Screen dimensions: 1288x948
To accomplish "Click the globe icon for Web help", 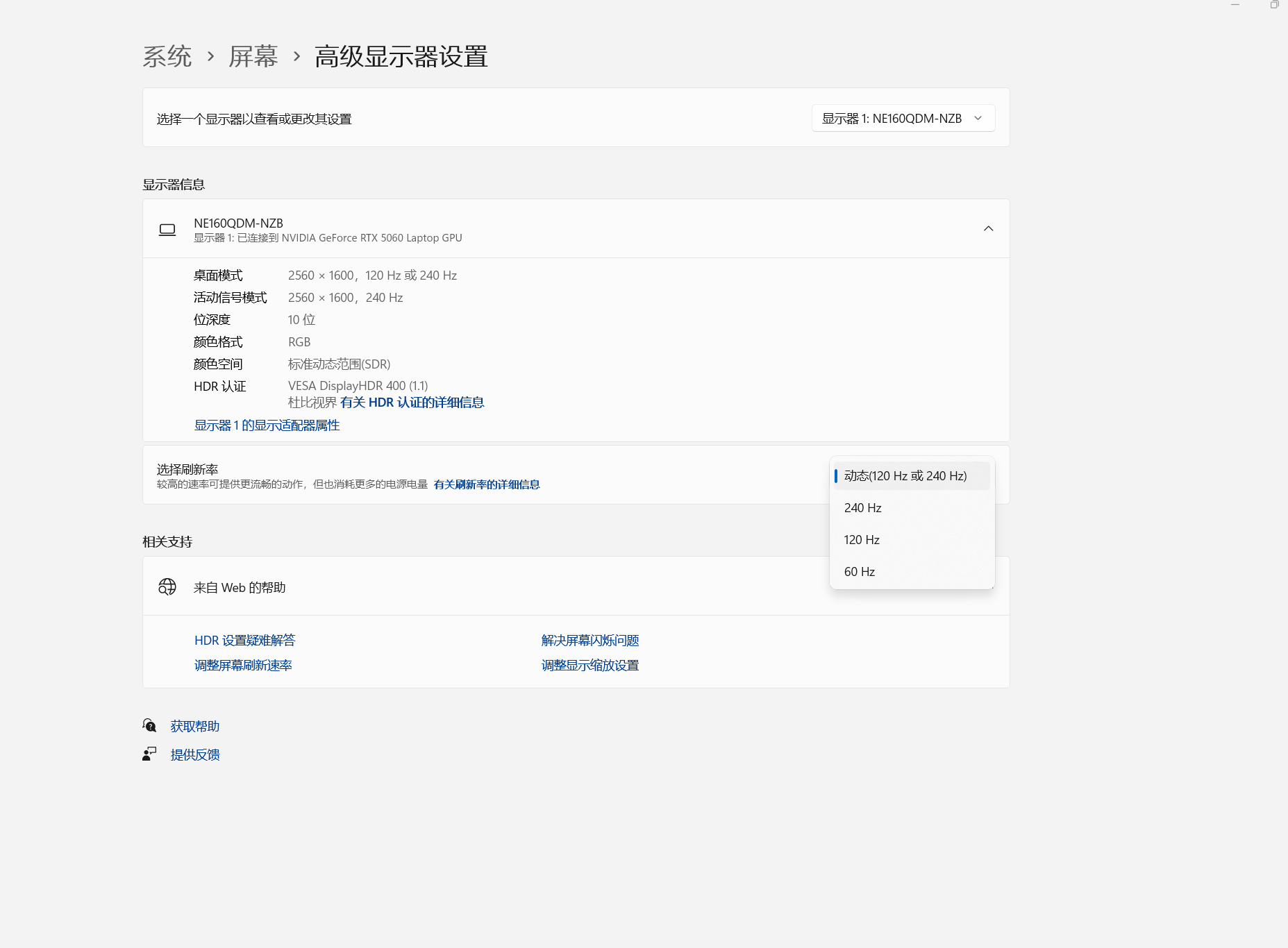I will point(167,587).
